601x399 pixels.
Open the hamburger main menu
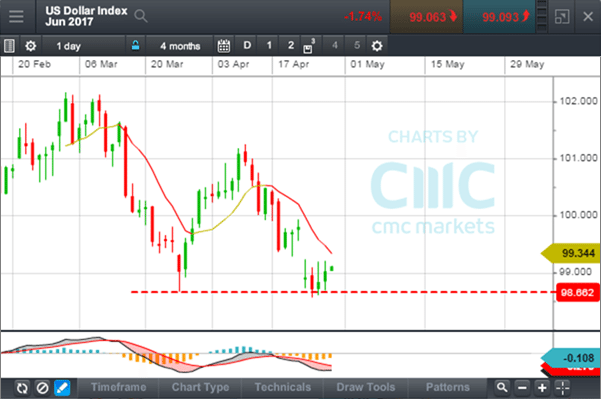pos(16,16)
